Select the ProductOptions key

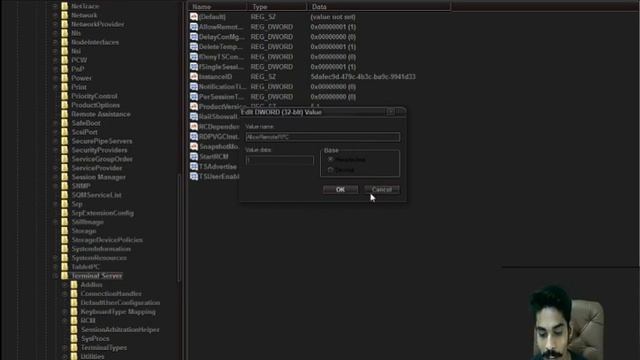[x=96, y=105]
